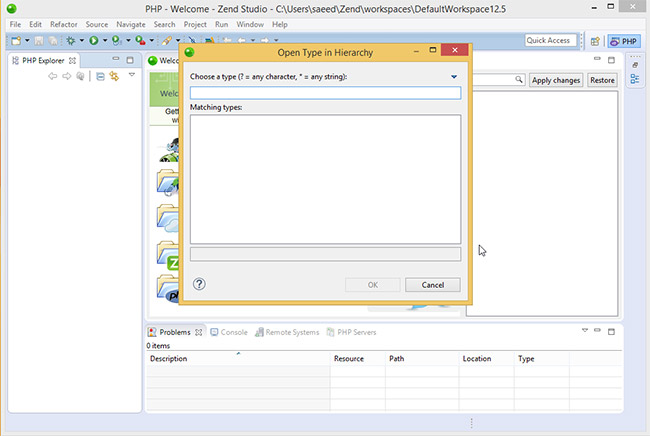Sort by Resource column header
This screenshot has height=436, width=650.
tap(358, 358)
